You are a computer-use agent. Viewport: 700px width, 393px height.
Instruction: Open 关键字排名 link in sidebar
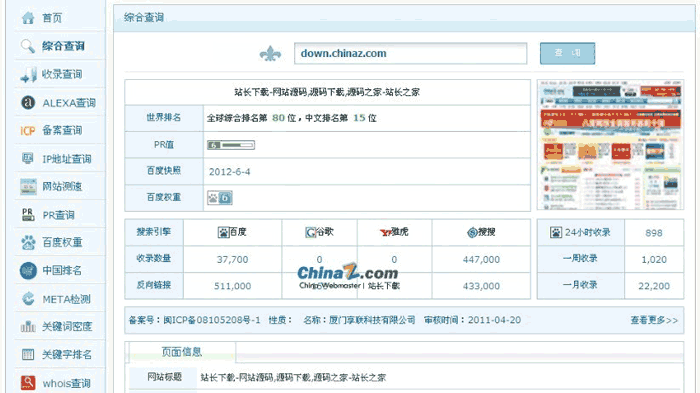tap(67, 355)
